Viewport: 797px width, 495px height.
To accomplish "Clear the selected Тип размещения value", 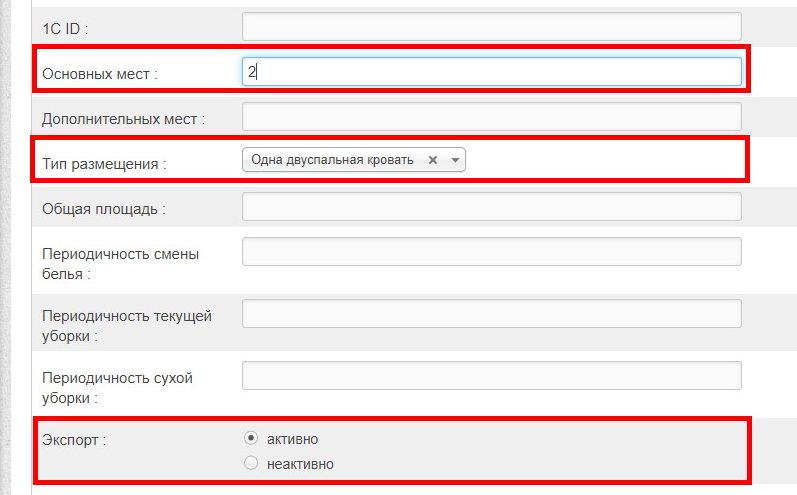I will pos(433,160).
